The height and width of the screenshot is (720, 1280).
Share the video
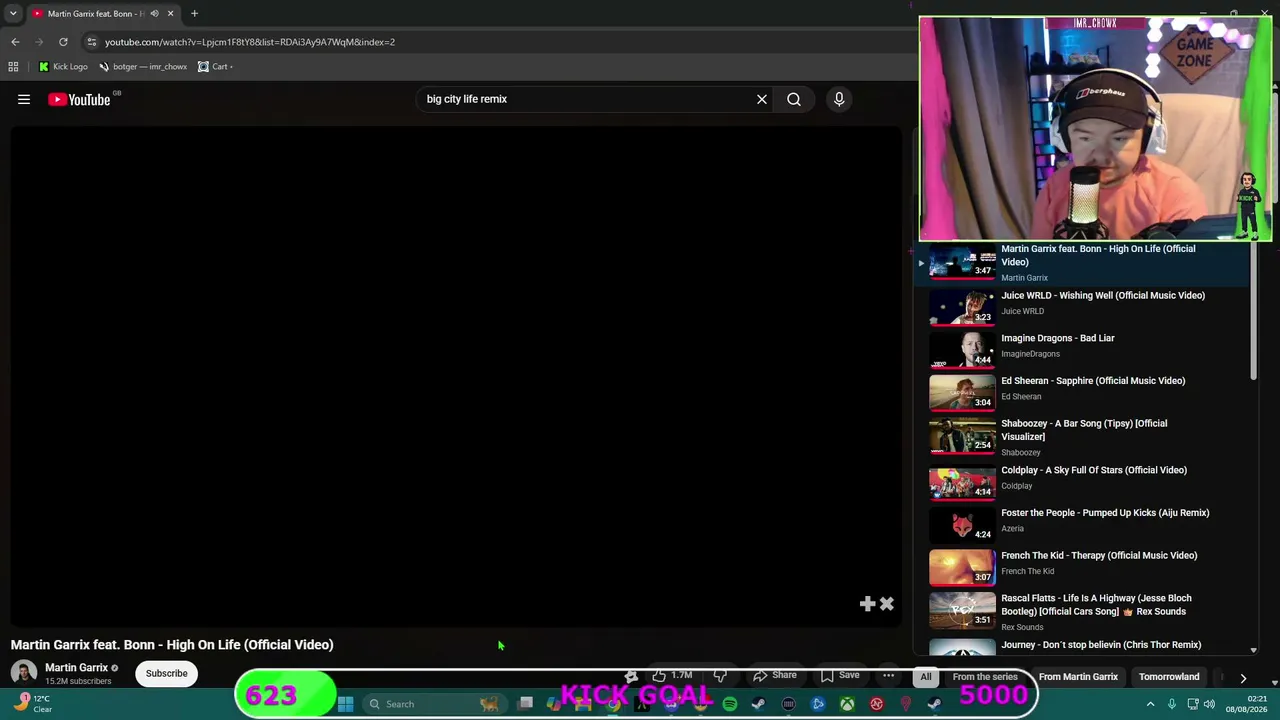(775, 675)
